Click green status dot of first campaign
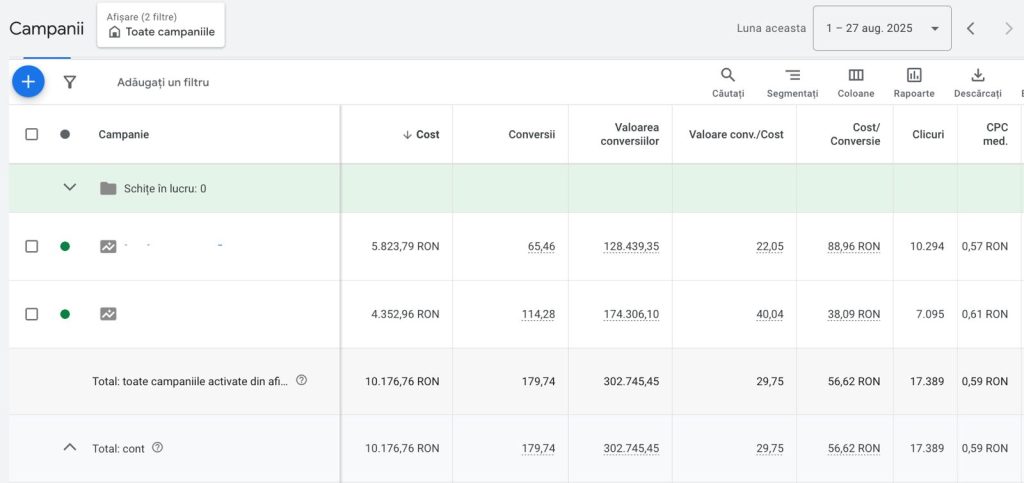1024x483 pixels. 65,246
